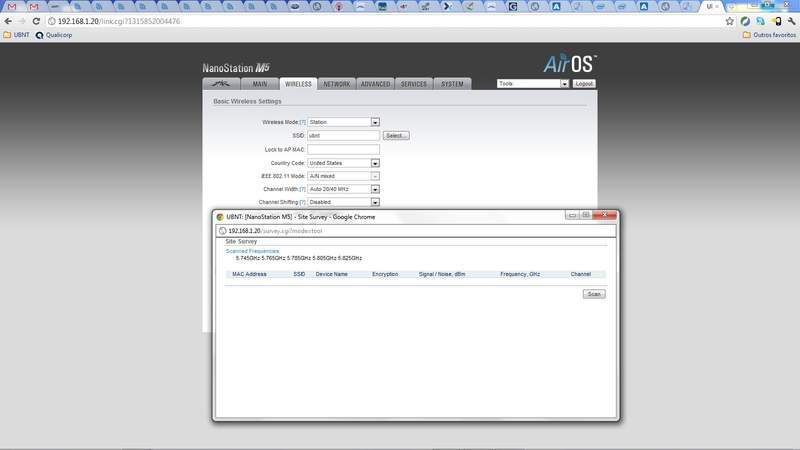Click the SSID column header in Site Survey
This screenshot has height=450, width=800.
(x=299, y=274)
